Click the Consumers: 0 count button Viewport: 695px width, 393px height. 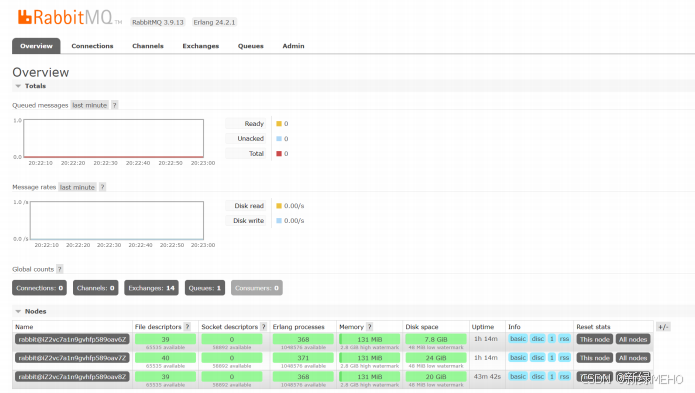coord(257,288)
